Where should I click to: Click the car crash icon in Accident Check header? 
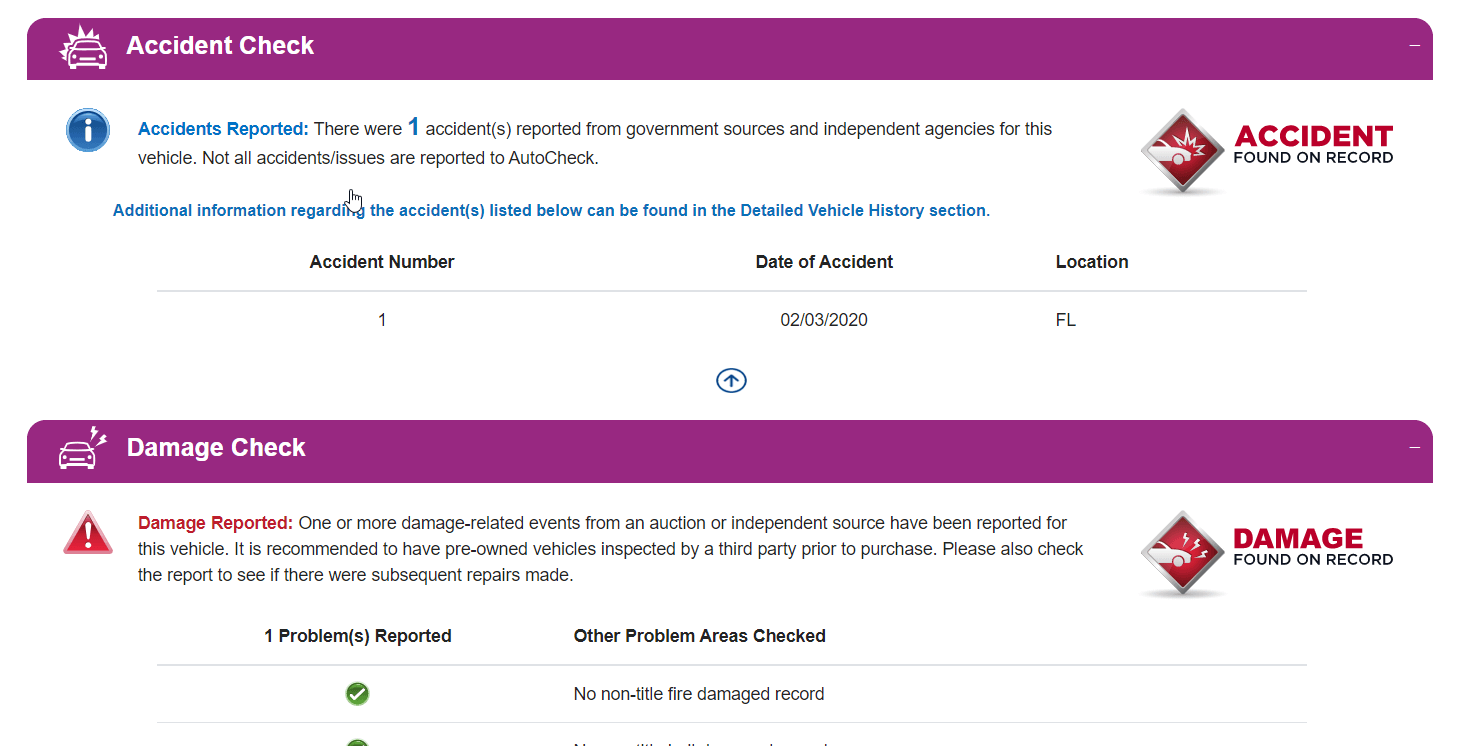[84, 47]
